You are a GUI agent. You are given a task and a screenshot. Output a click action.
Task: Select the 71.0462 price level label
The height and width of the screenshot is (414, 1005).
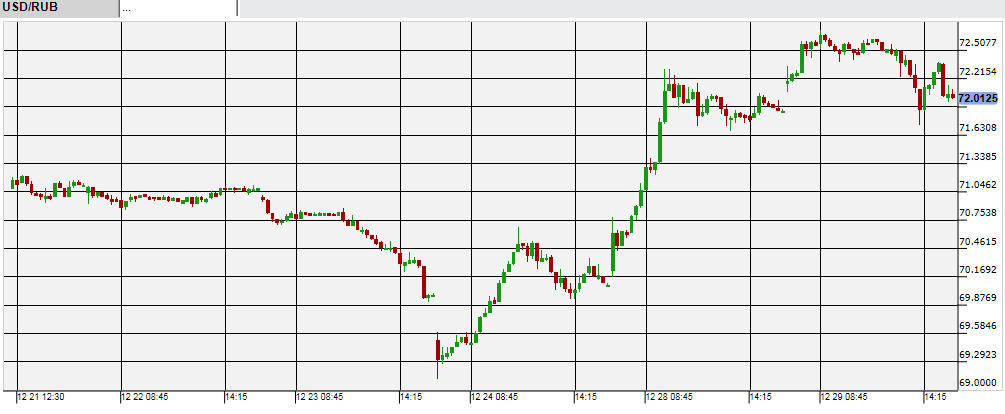tap(977, 185)
